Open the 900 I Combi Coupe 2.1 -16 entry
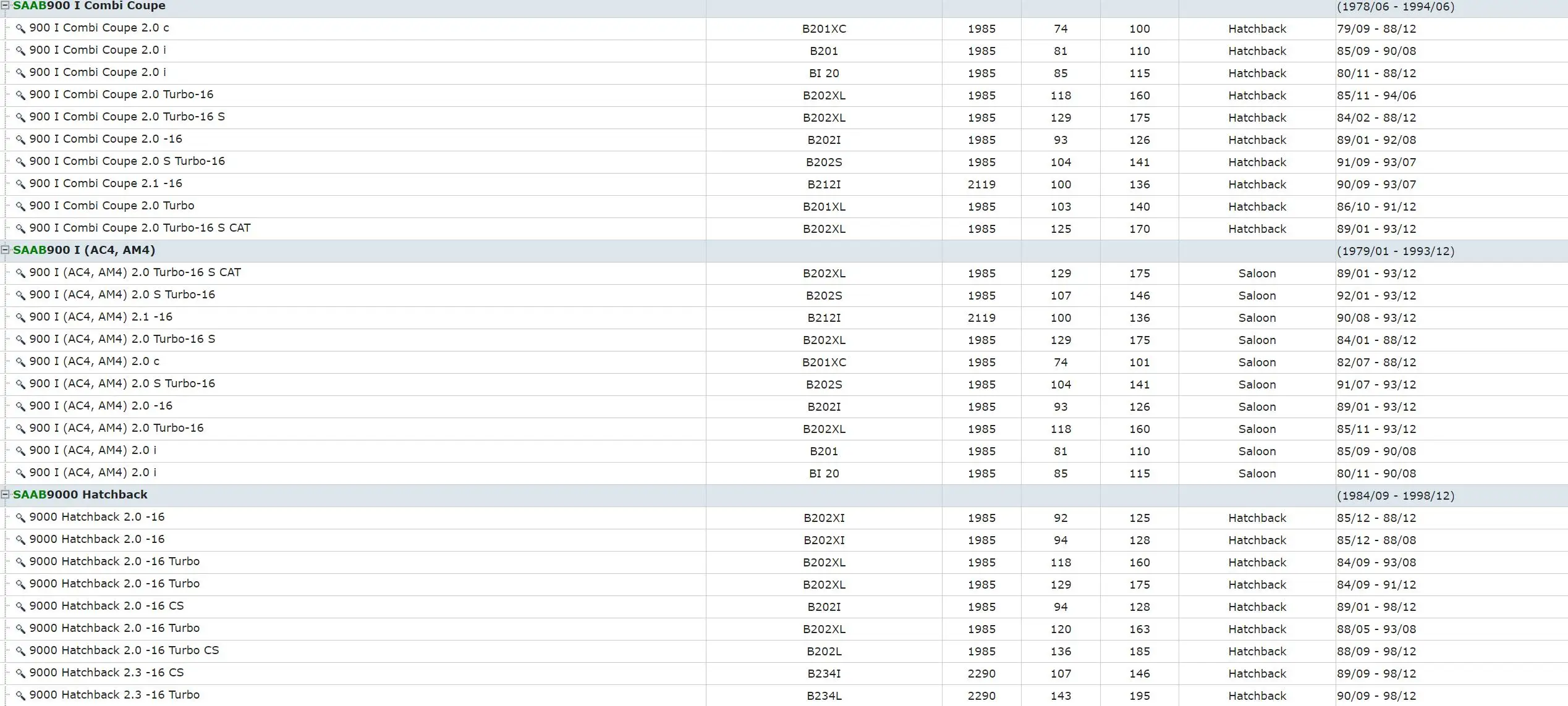This screenshot has height=706, width=1568. tap(106, 184)
